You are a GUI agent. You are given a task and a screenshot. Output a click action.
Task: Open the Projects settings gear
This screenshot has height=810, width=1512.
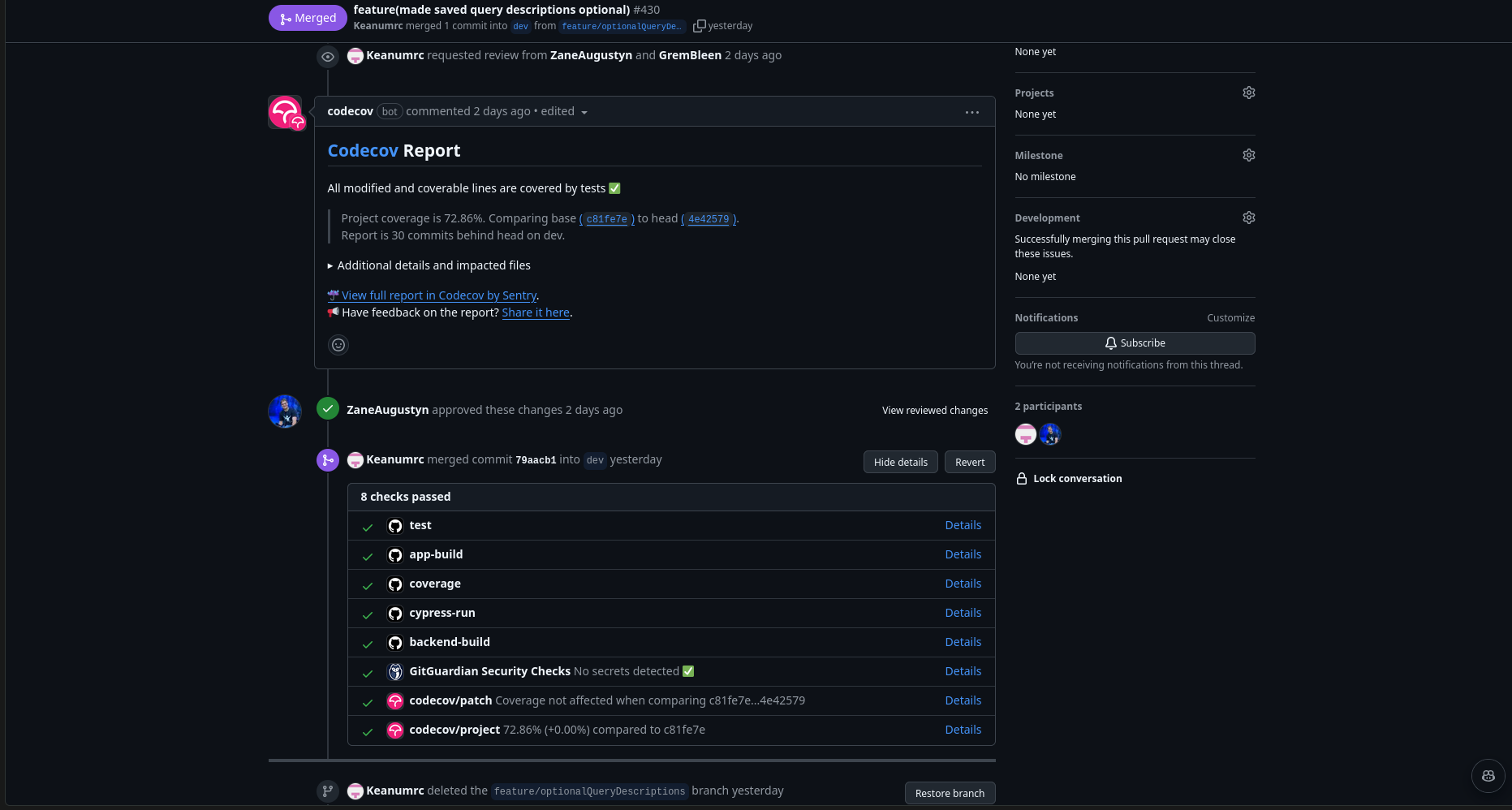pyautogui.click(x=1249, y=93)
